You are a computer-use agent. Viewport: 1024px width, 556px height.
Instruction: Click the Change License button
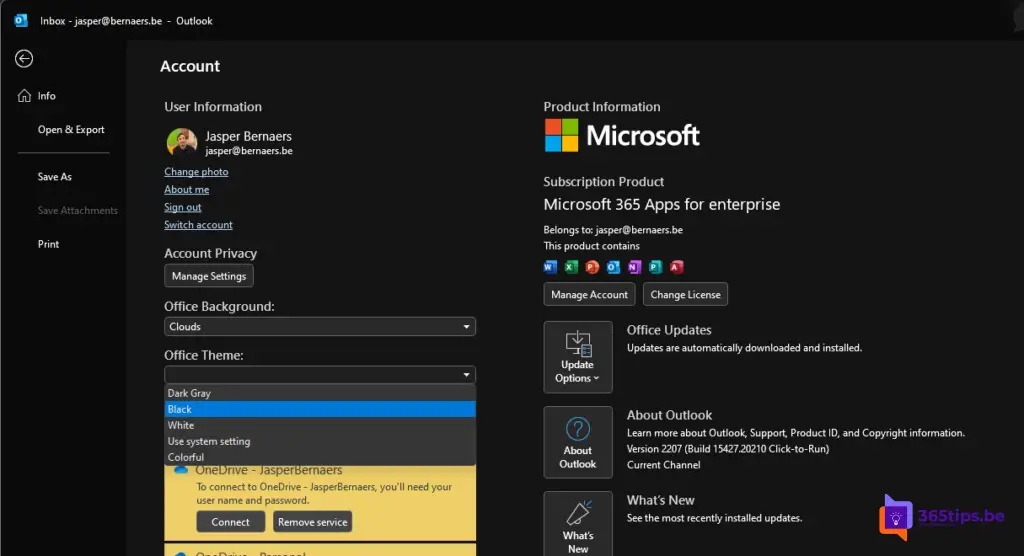[685, 295]
